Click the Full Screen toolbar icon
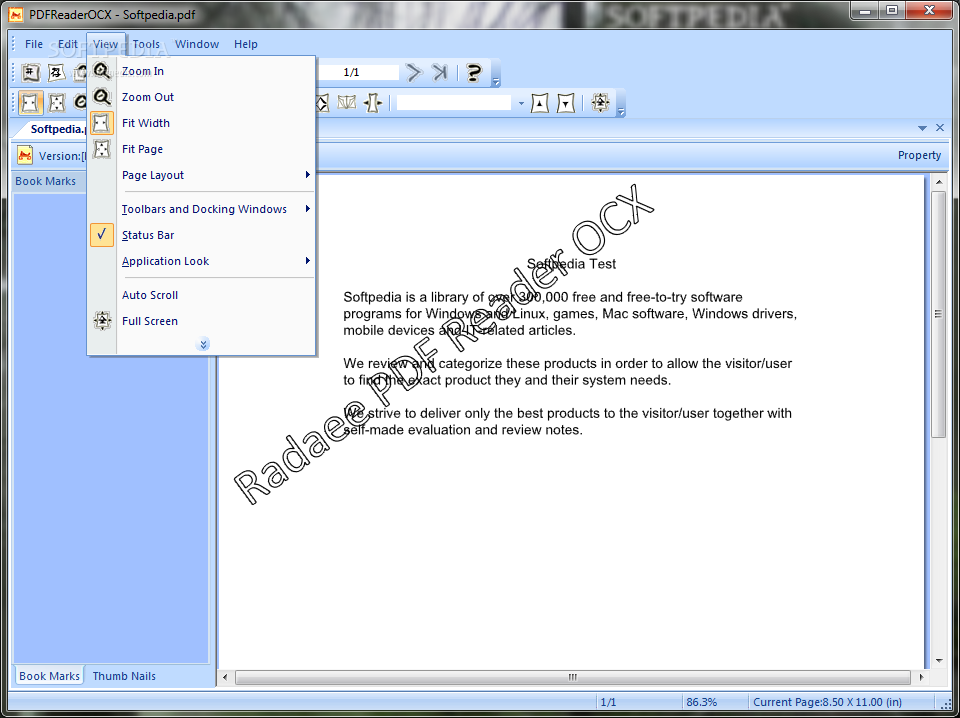Screen dimensions: 960x718 601,103
